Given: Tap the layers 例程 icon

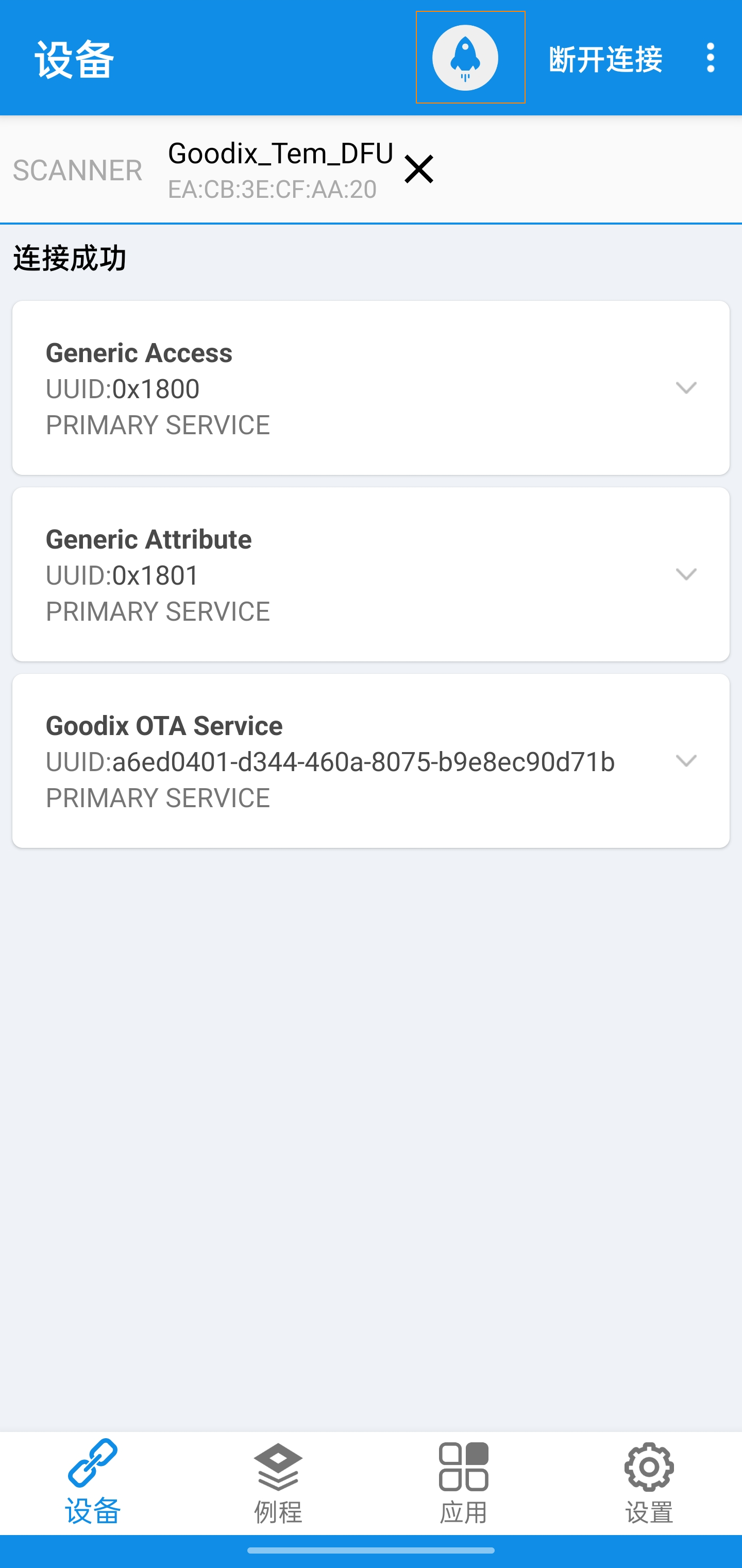Looking at the screenshot, I should 278,1467.
